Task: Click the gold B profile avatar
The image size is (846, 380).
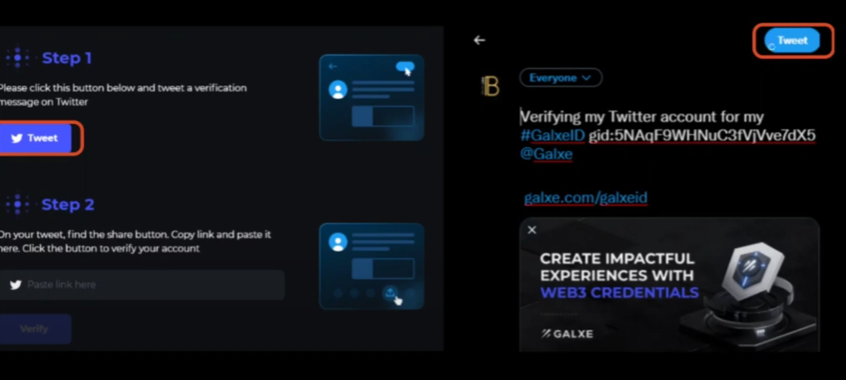Action: pos(490,86)
